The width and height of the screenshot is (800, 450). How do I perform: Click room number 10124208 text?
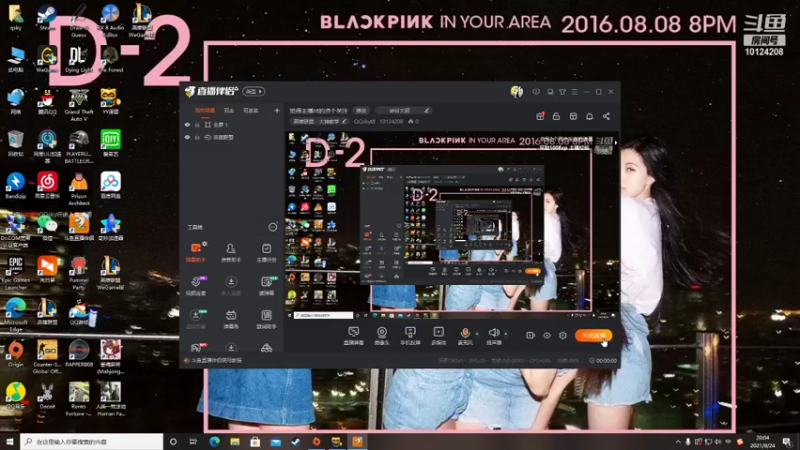(x=391, y=121)
